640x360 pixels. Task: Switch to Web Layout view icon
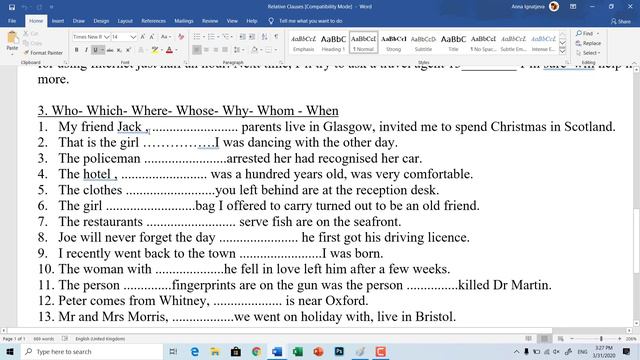coord(560,339)
